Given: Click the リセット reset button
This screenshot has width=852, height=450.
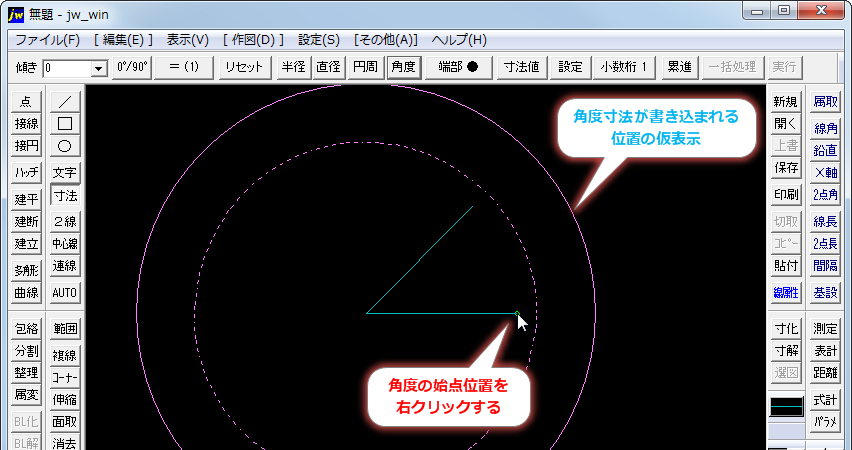Looking at the screenshot, I should point(245,67).
